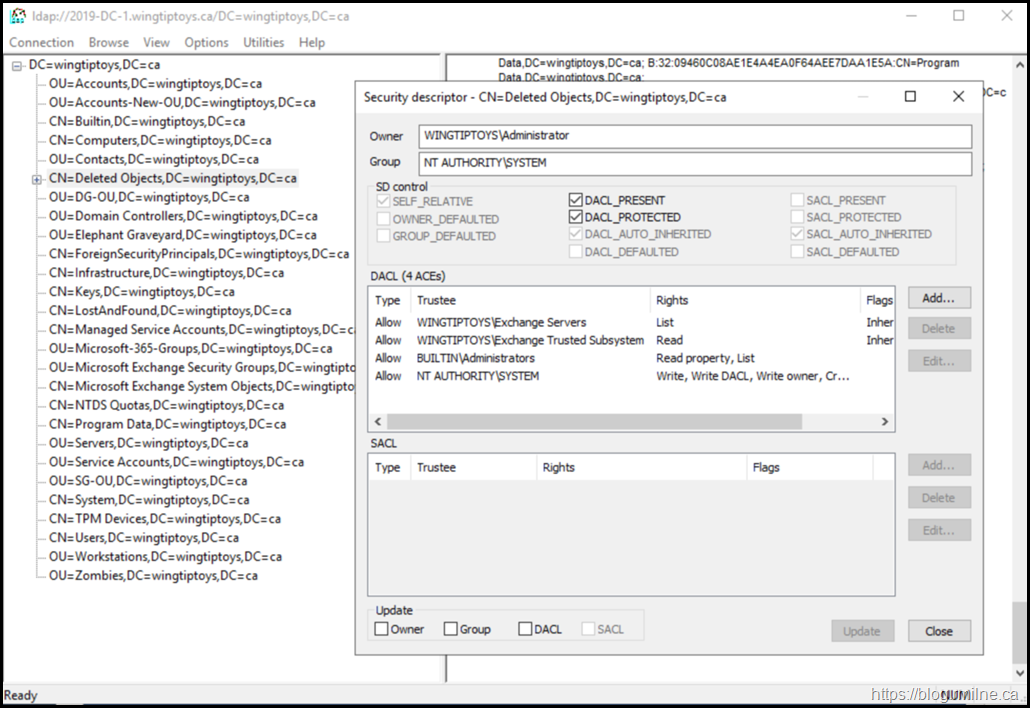Enable the Owner update checkbox
This screenshot has width=1030, height=708.
click(382, 629)
